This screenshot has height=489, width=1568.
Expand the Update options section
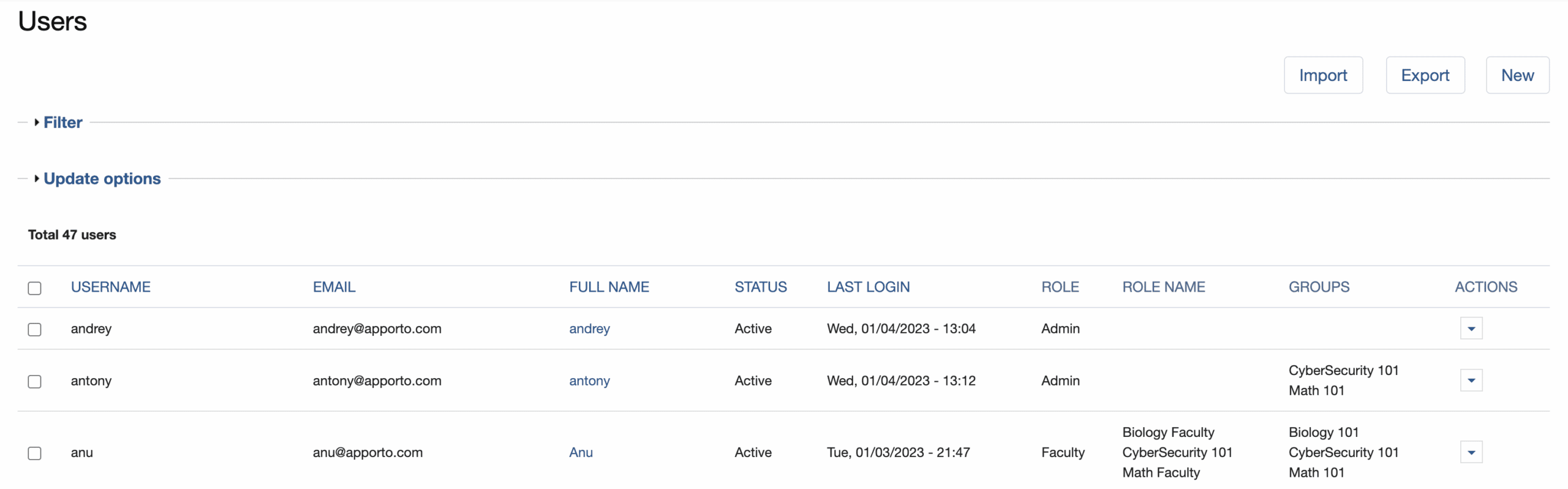(102, 179)
